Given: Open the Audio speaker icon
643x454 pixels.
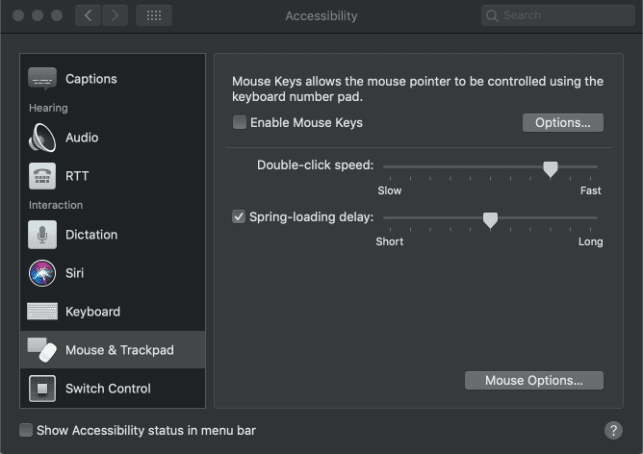Looking at the screenshot, I should 42,137.
